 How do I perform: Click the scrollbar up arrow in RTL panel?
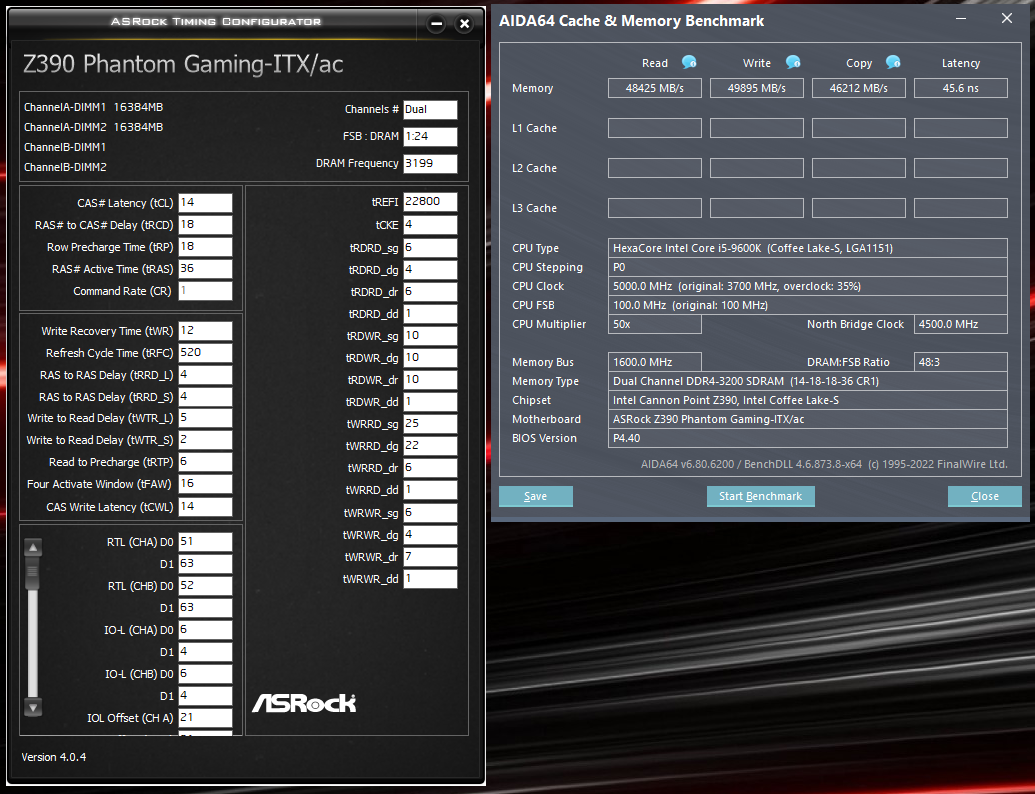coord(33,547)
